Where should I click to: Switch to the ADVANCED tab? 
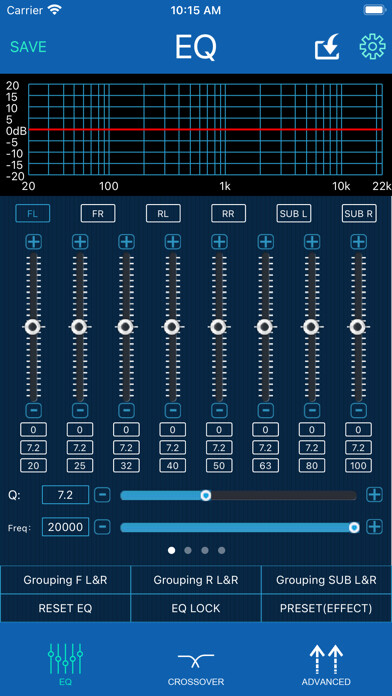tap(326, 664)
